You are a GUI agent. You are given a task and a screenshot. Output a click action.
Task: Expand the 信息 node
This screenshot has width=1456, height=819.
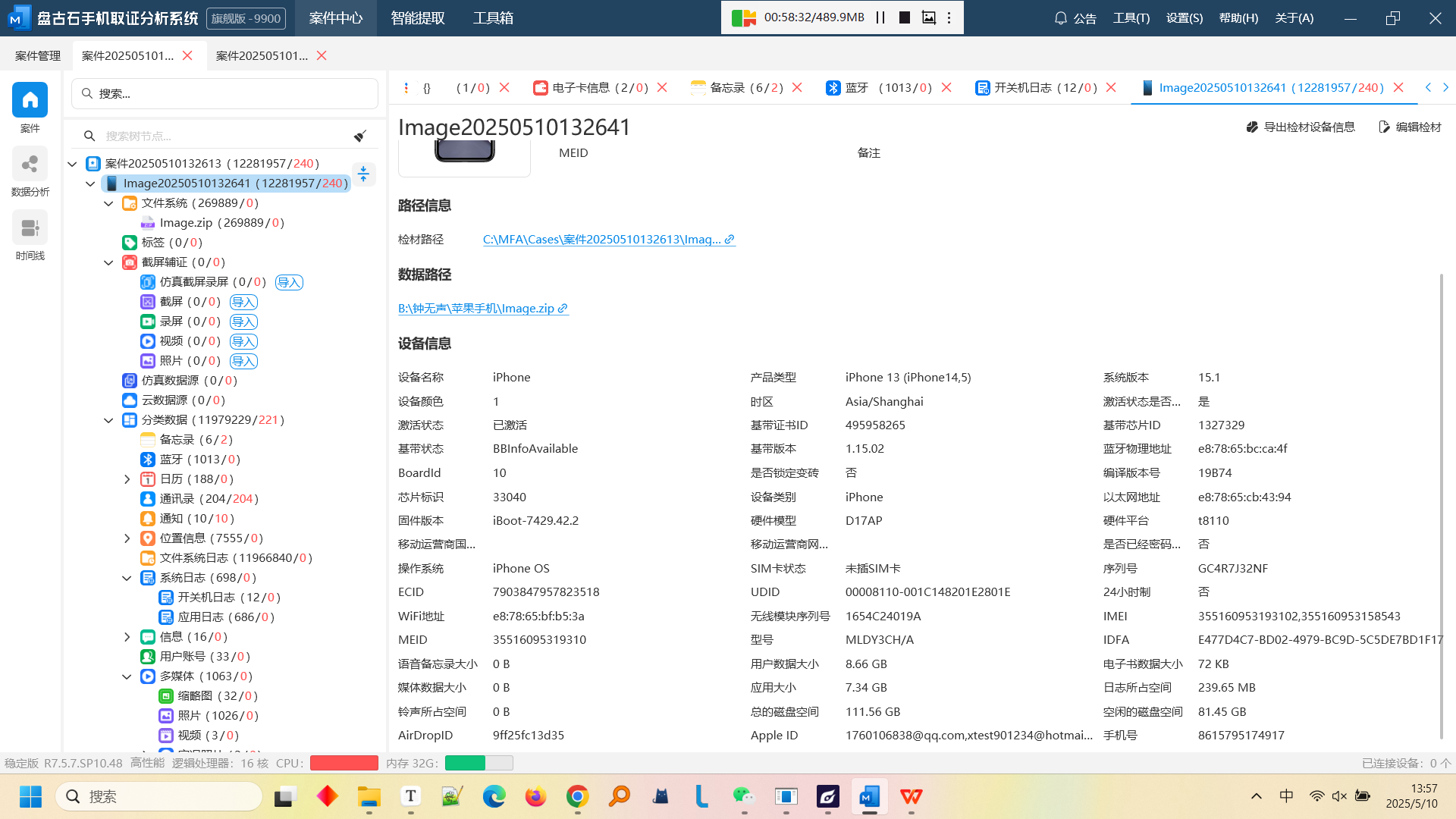click(127, 637)
